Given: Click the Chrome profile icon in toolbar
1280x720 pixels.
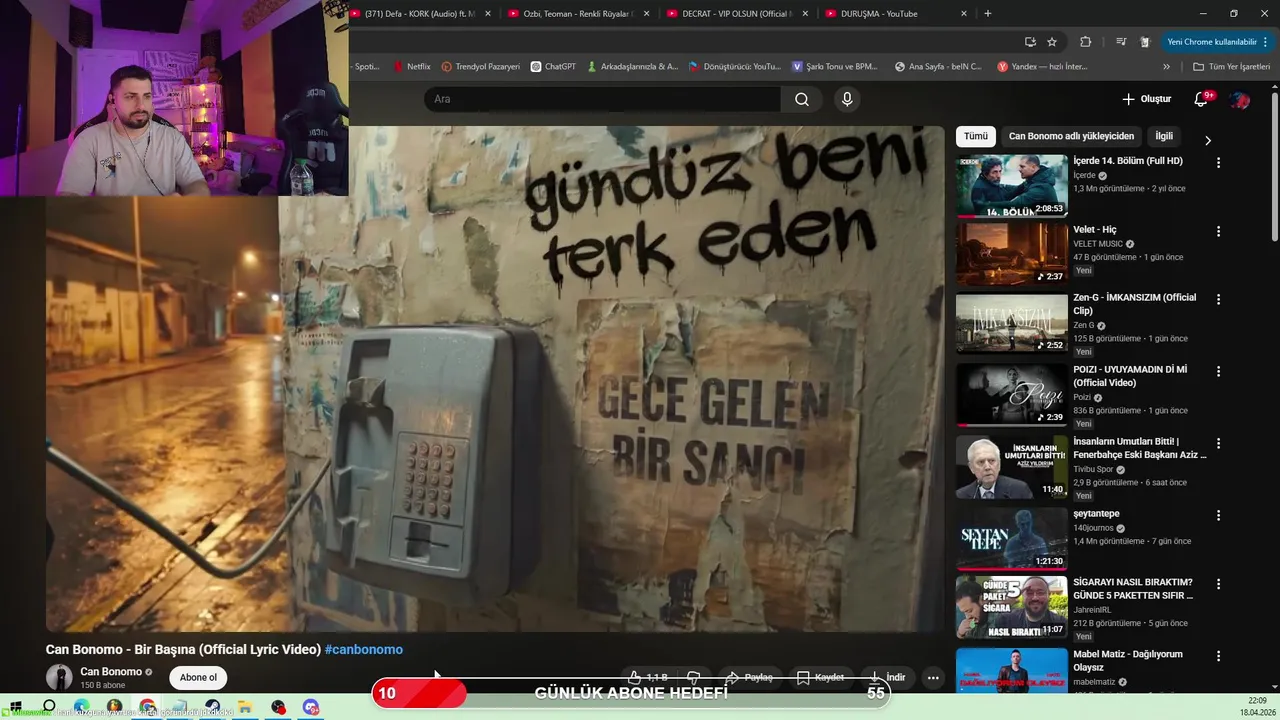Looking at the screenshot, I should (x=1145, y=42).
